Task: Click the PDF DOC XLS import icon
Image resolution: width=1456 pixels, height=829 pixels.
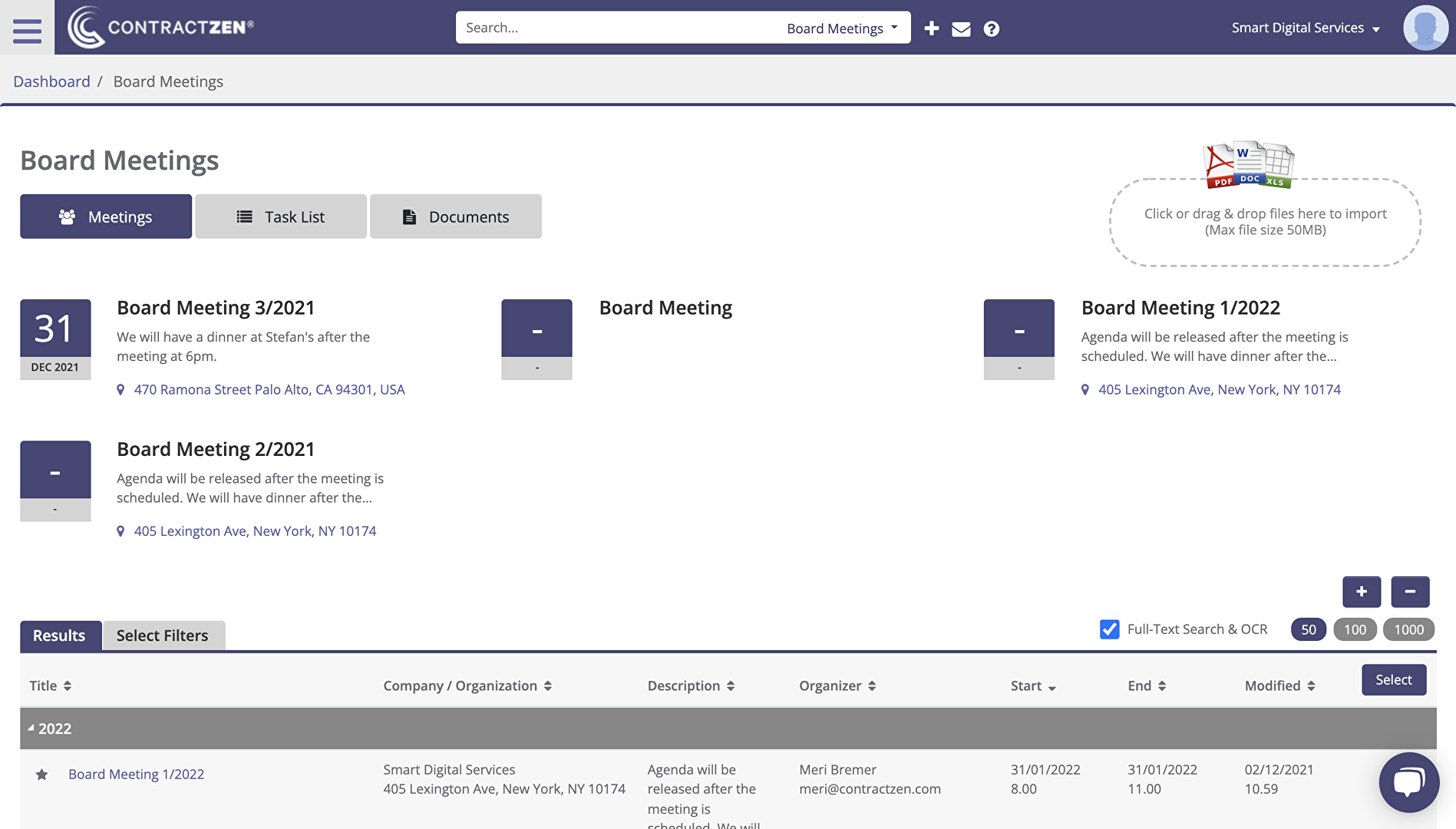Action: (1249, 164)
